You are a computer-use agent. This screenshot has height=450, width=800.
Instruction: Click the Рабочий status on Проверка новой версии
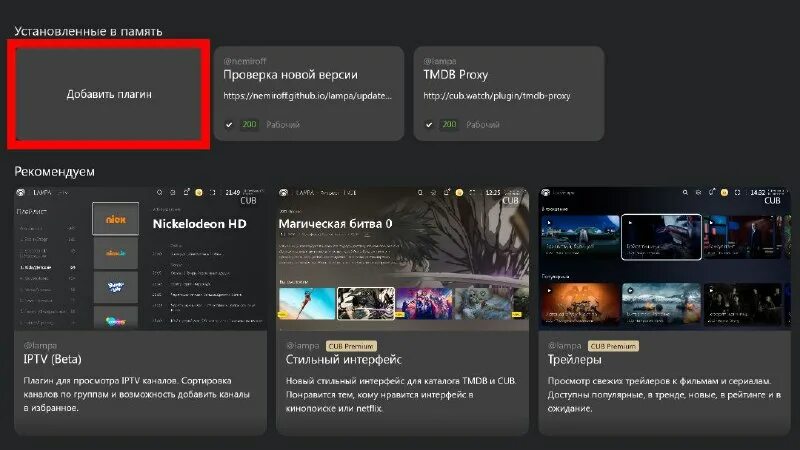283,124
